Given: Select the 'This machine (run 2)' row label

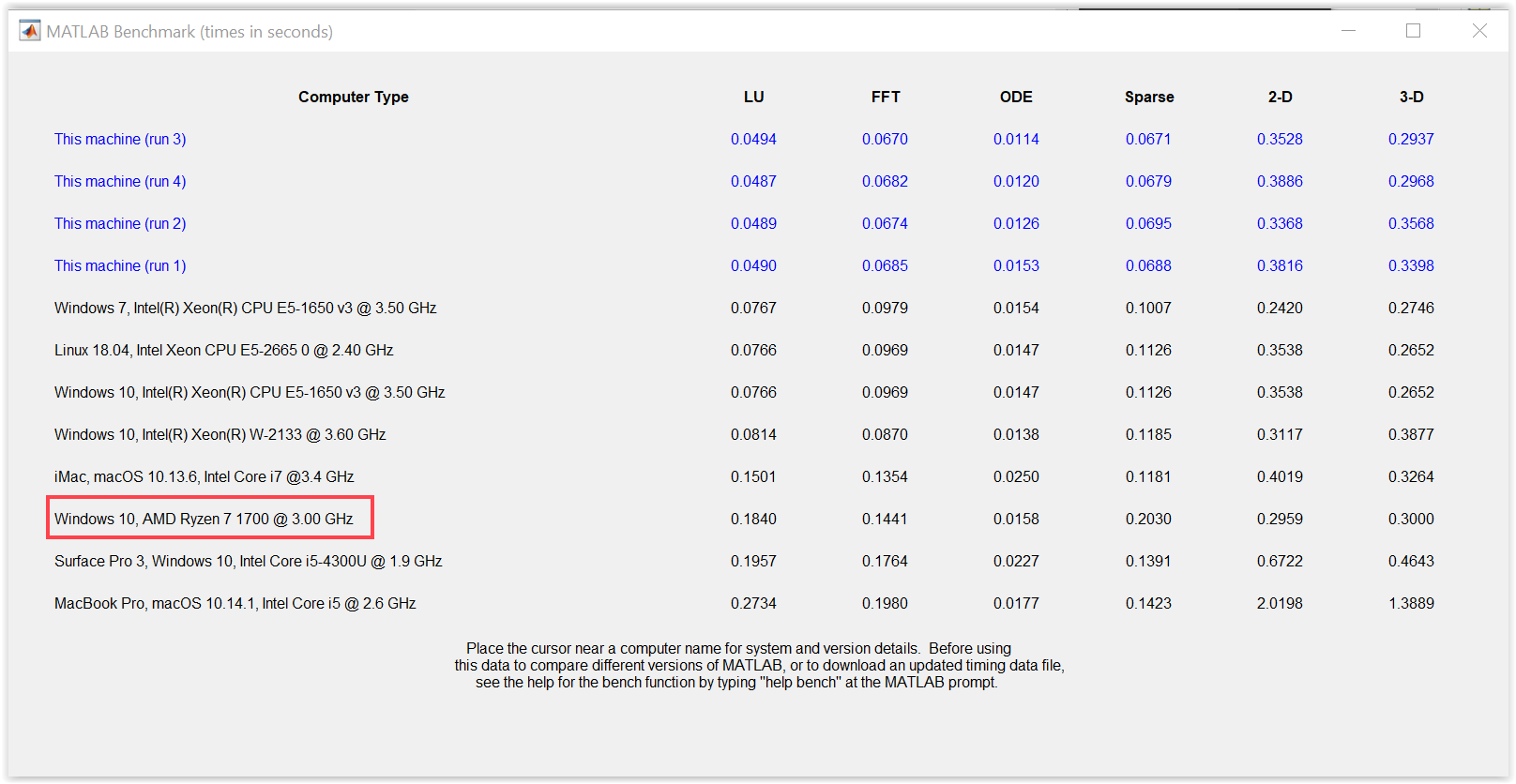Looking at the screenshot, I should (120, 223).
